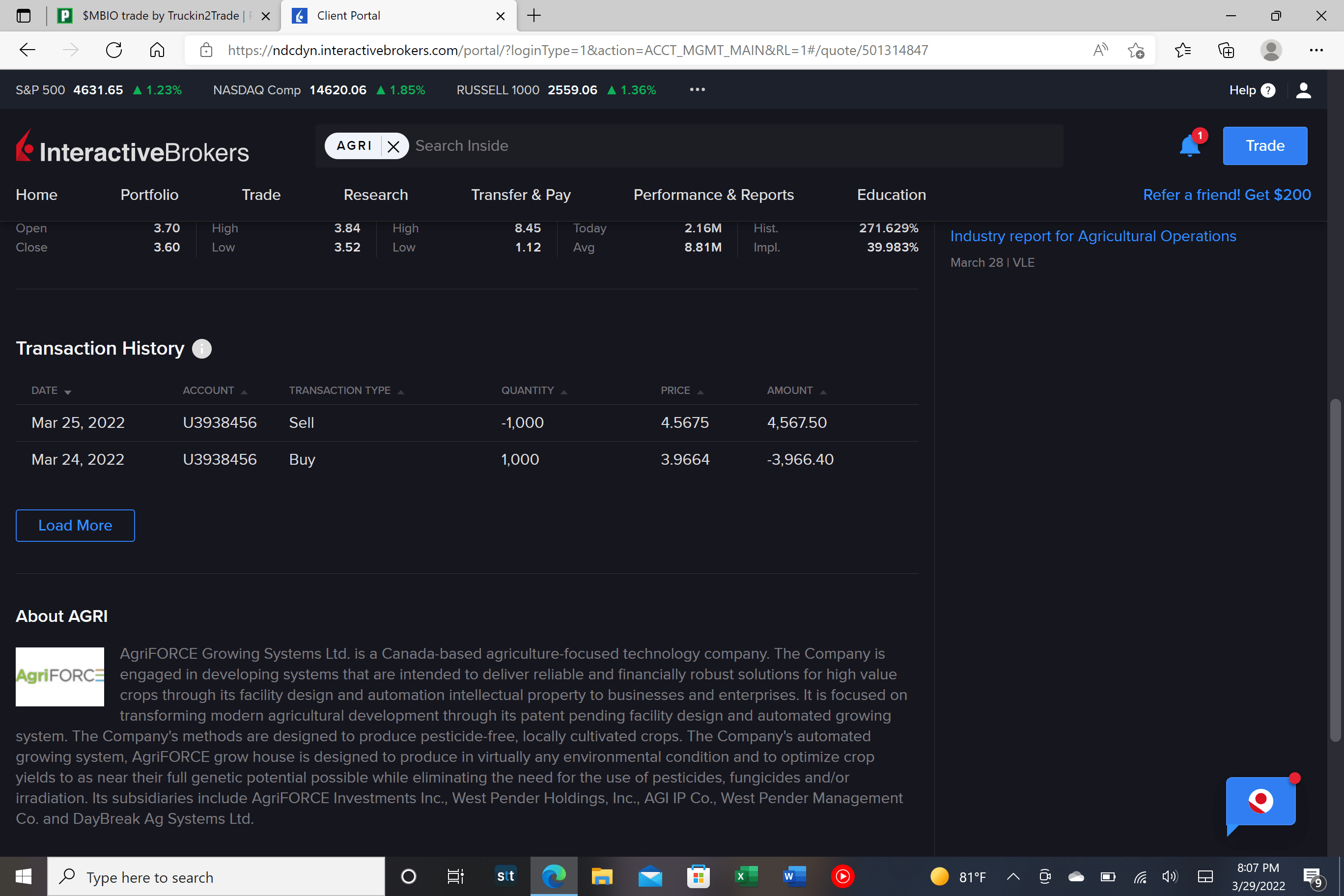Image resolution: width=1344 pixels, height=896 pixels.
Task: Remove the AGRI search tag
Action: coord(393,146)
